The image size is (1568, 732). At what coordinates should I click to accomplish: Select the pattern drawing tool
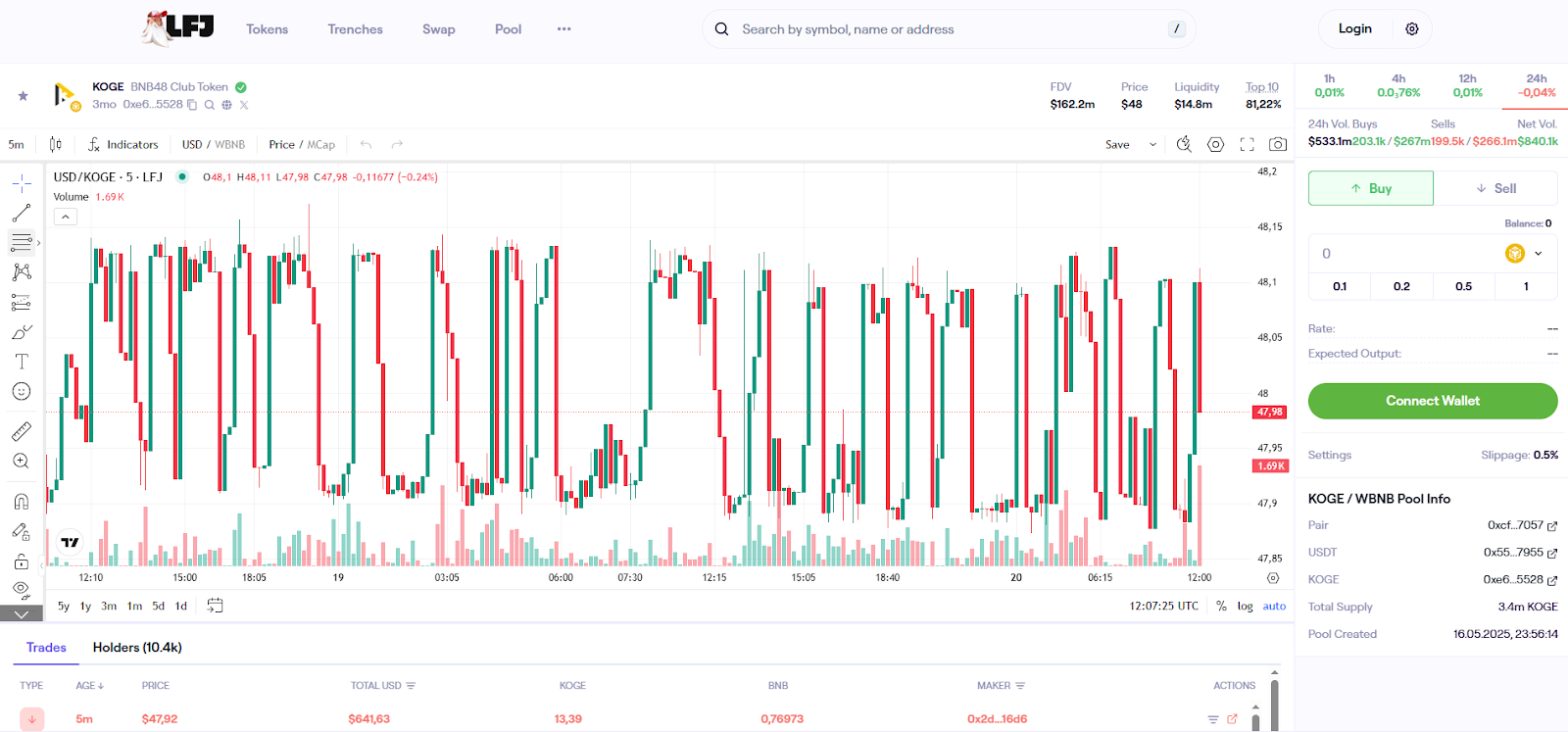(x=22, y=272)
